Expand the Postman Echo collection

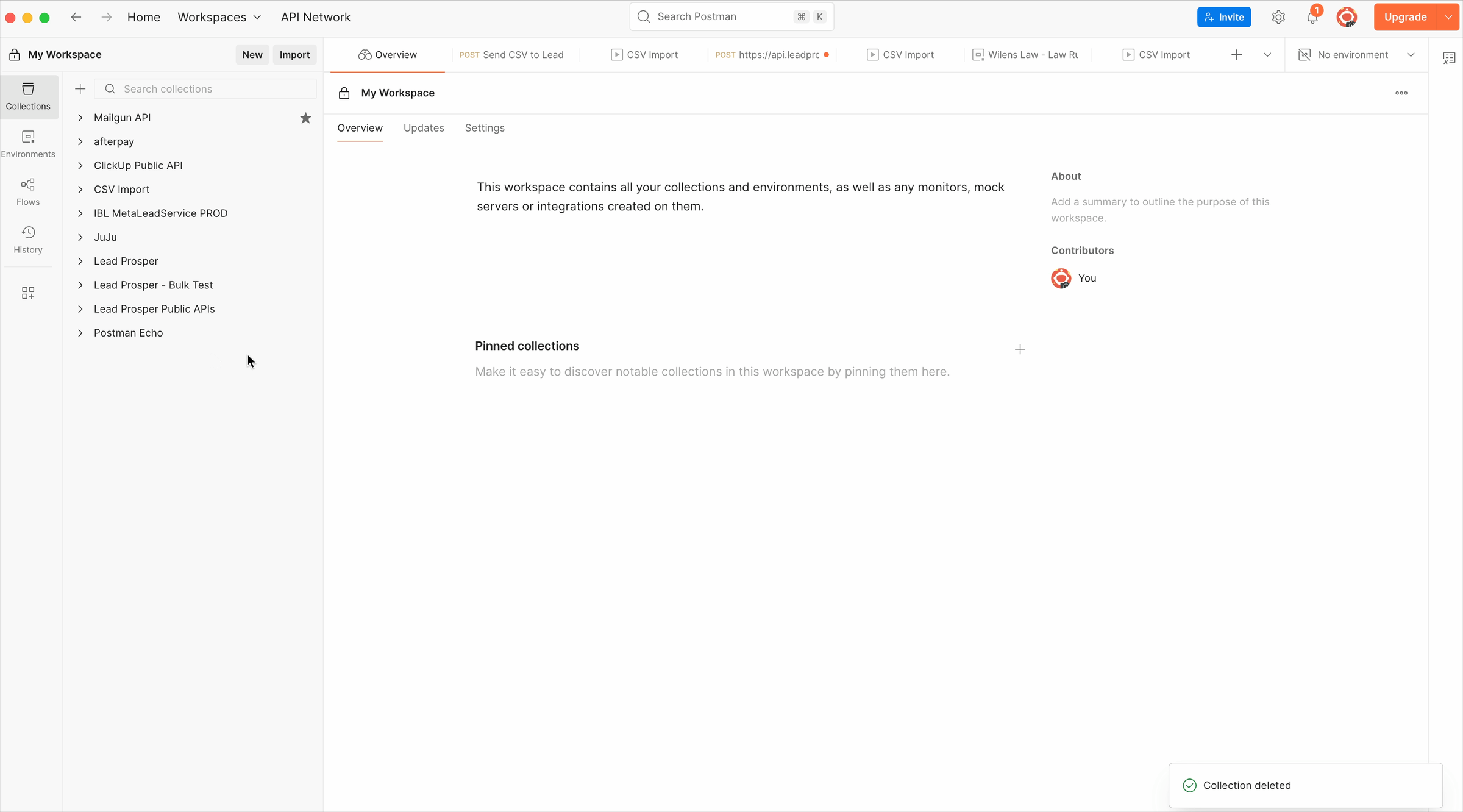tap(80, 333)
